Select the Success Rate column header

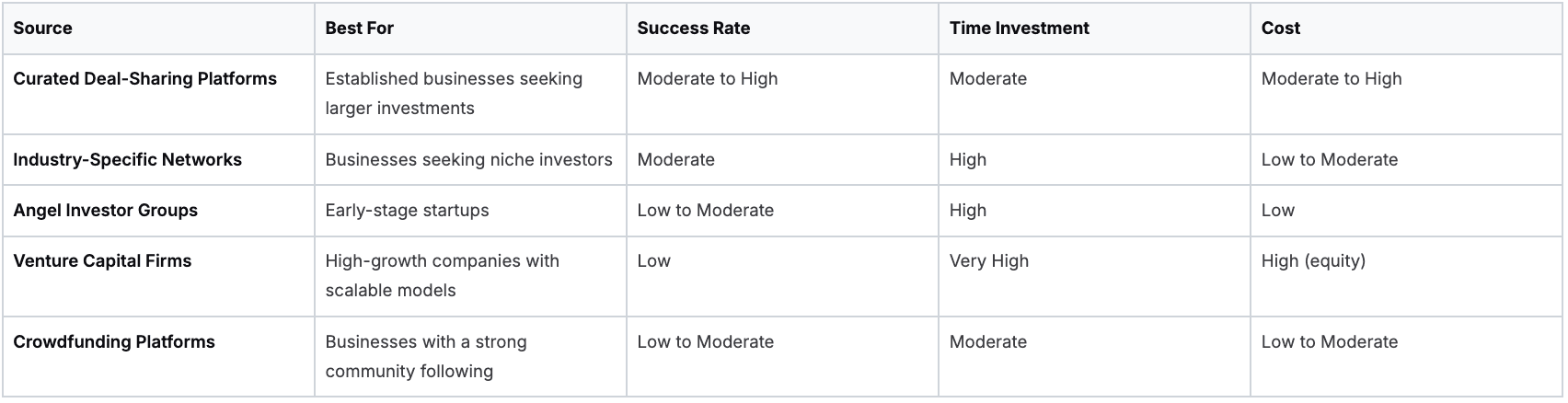point(693,29)
